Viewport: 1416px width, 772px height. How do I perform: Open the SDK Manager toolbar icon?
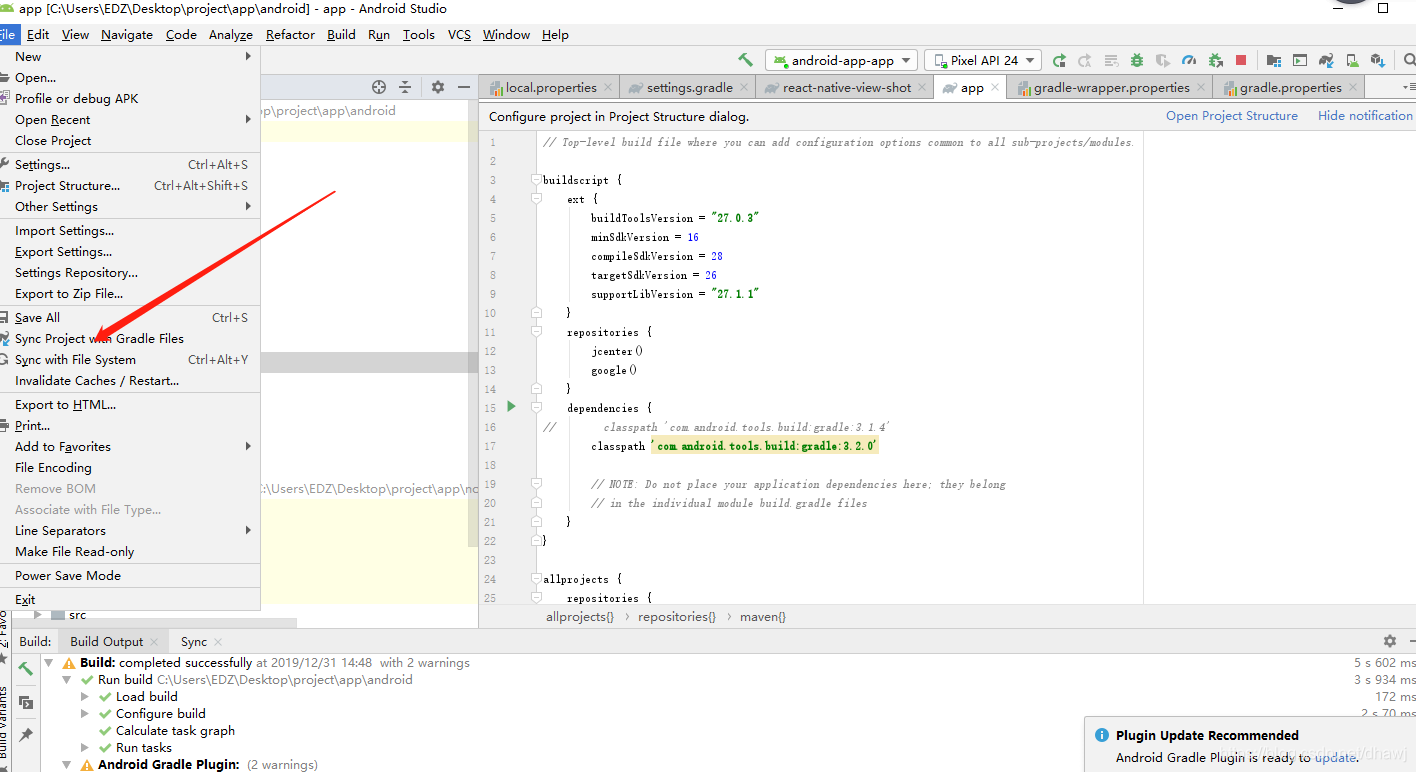(1377, 60)
